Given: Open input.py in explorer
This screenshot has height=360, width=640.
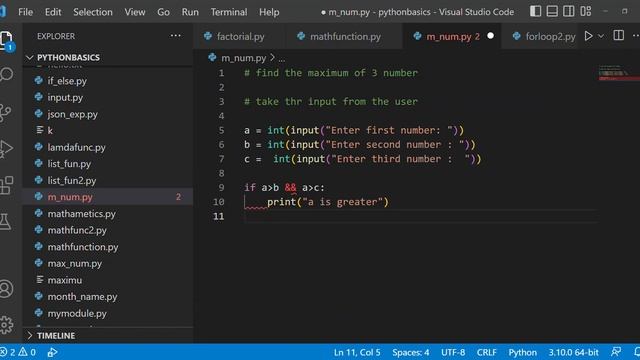Looking at the screenshot, I should point(107,98).
